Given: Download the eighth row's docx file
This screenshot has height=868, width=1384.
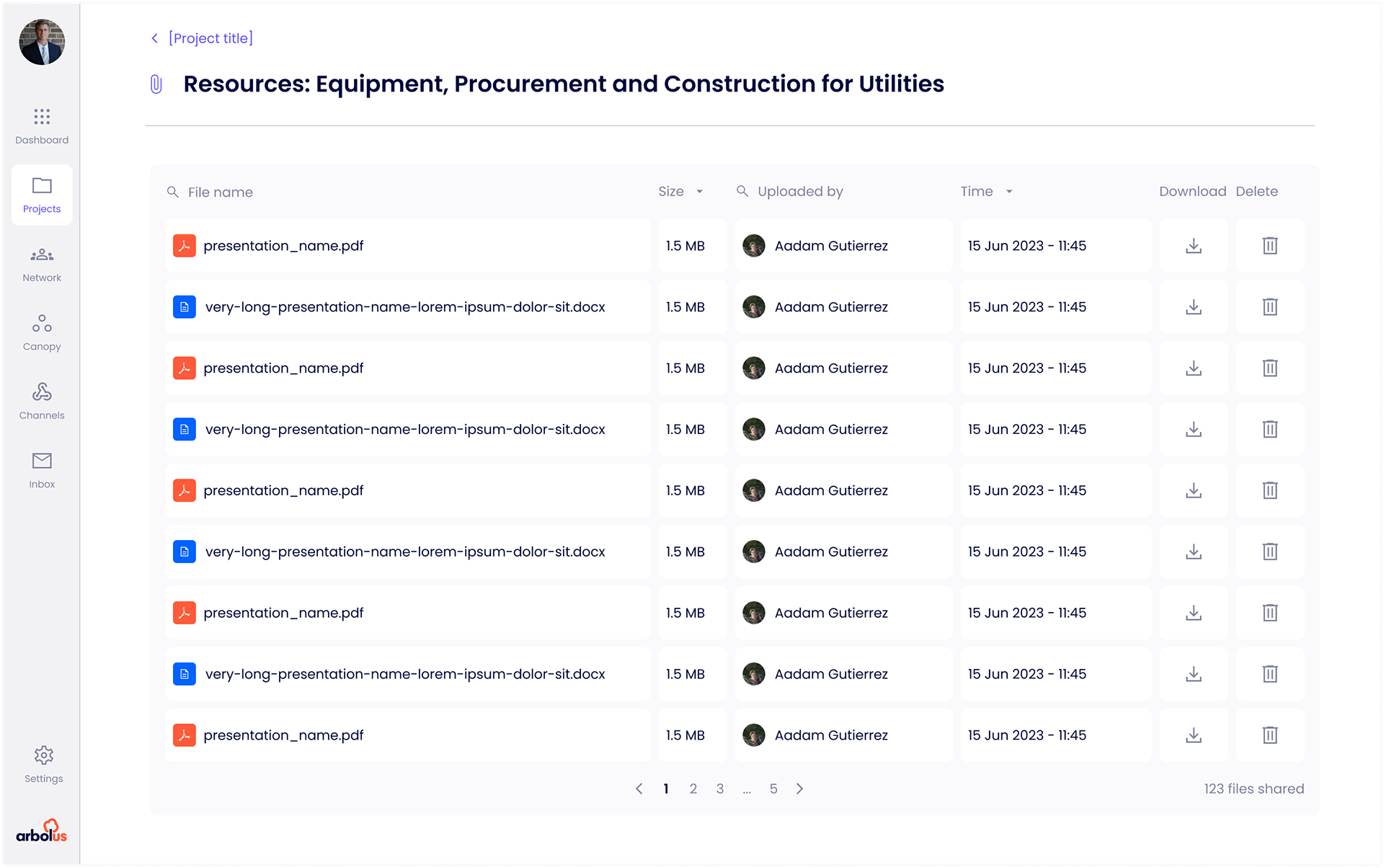Looking at the screenshot, I should [x=1194, y=675].
